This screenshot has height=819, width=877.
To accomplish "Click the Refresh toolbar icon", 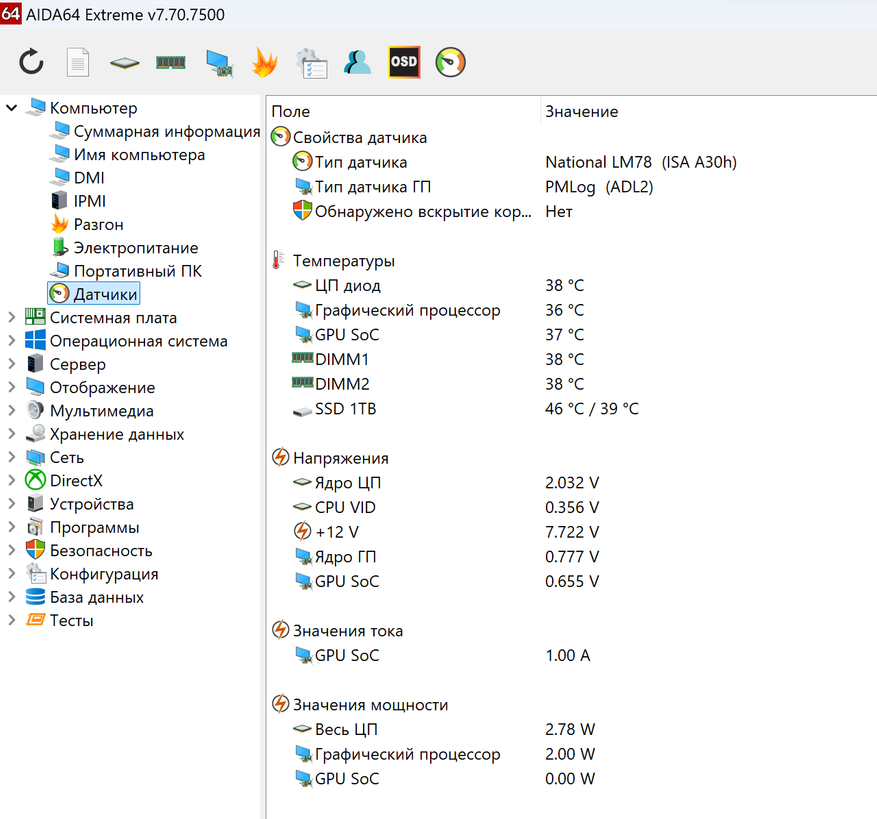I will 32,63.
